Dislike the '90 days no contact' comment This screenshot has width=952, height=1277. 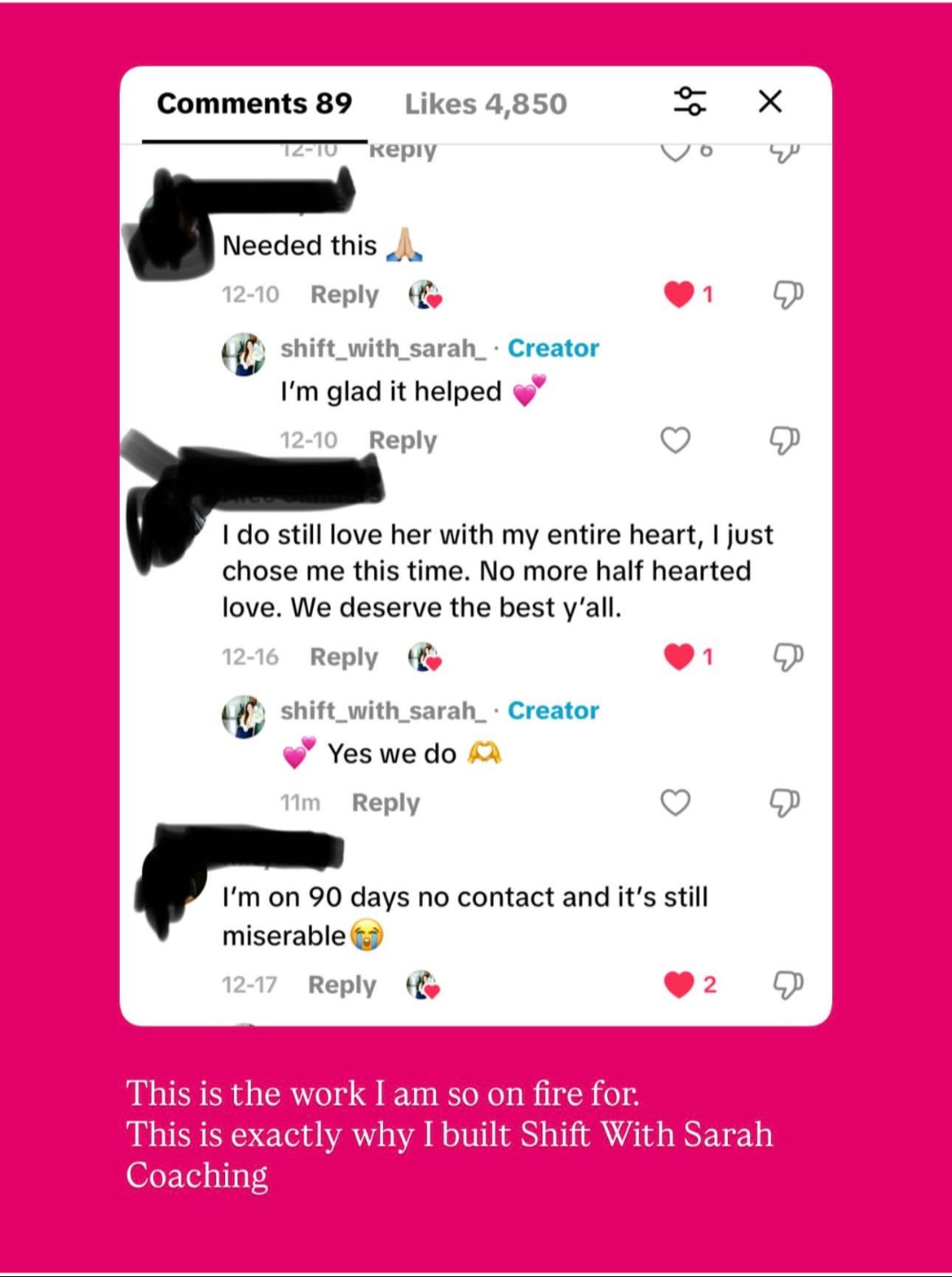(787, 984)
